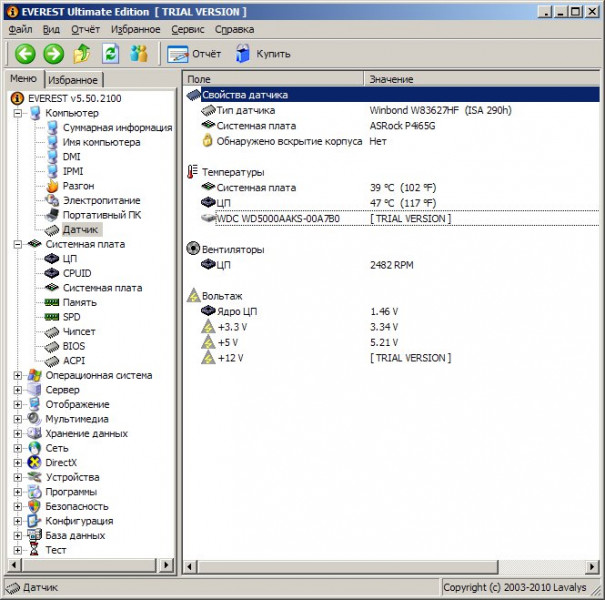Collapse the Системная плата tree node

coord(17,245)
